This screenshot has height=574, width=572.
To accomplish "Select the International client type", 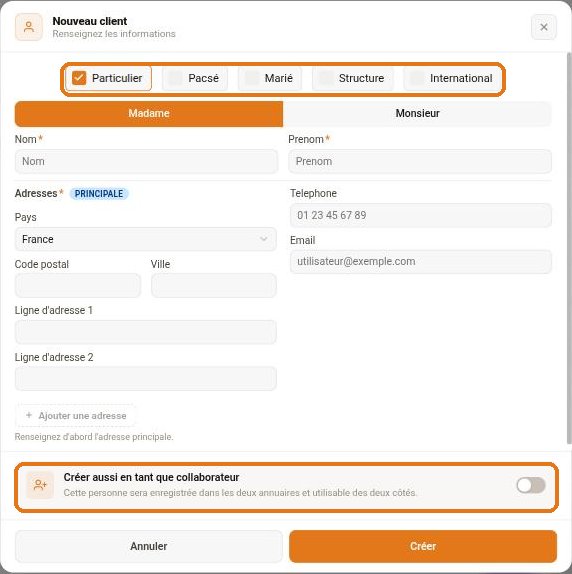I will pyautogui.click(x=452, y=78).
